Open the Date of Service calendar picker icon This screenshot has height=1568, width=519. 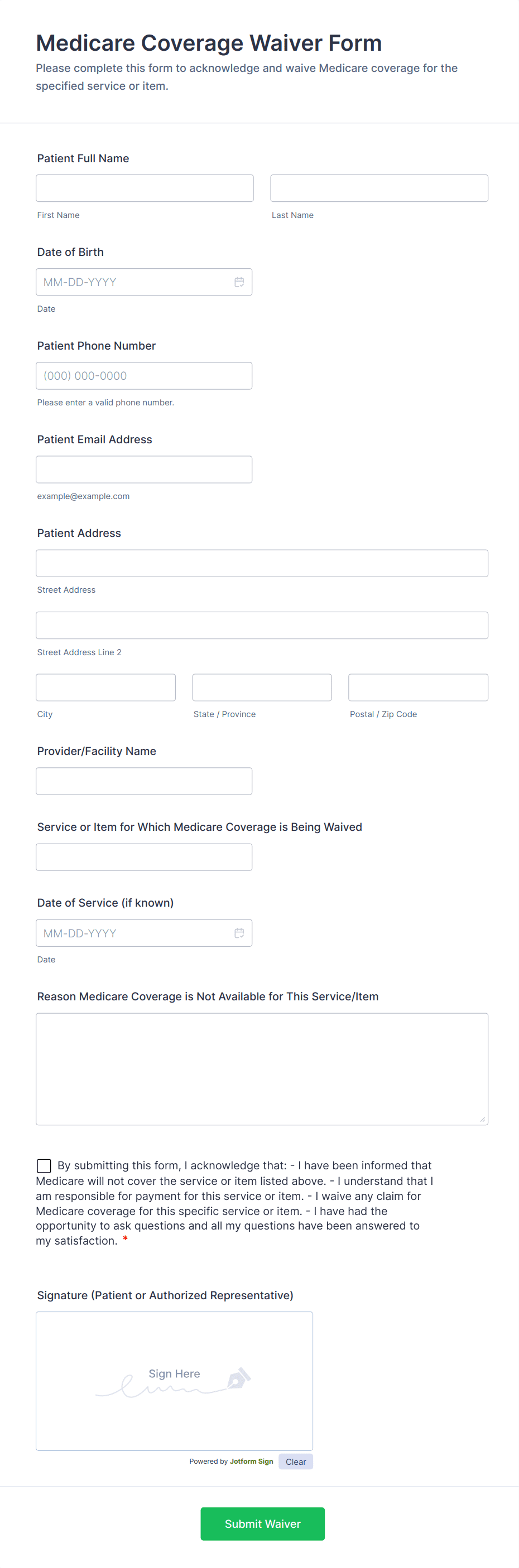click(x=239, y=932)
